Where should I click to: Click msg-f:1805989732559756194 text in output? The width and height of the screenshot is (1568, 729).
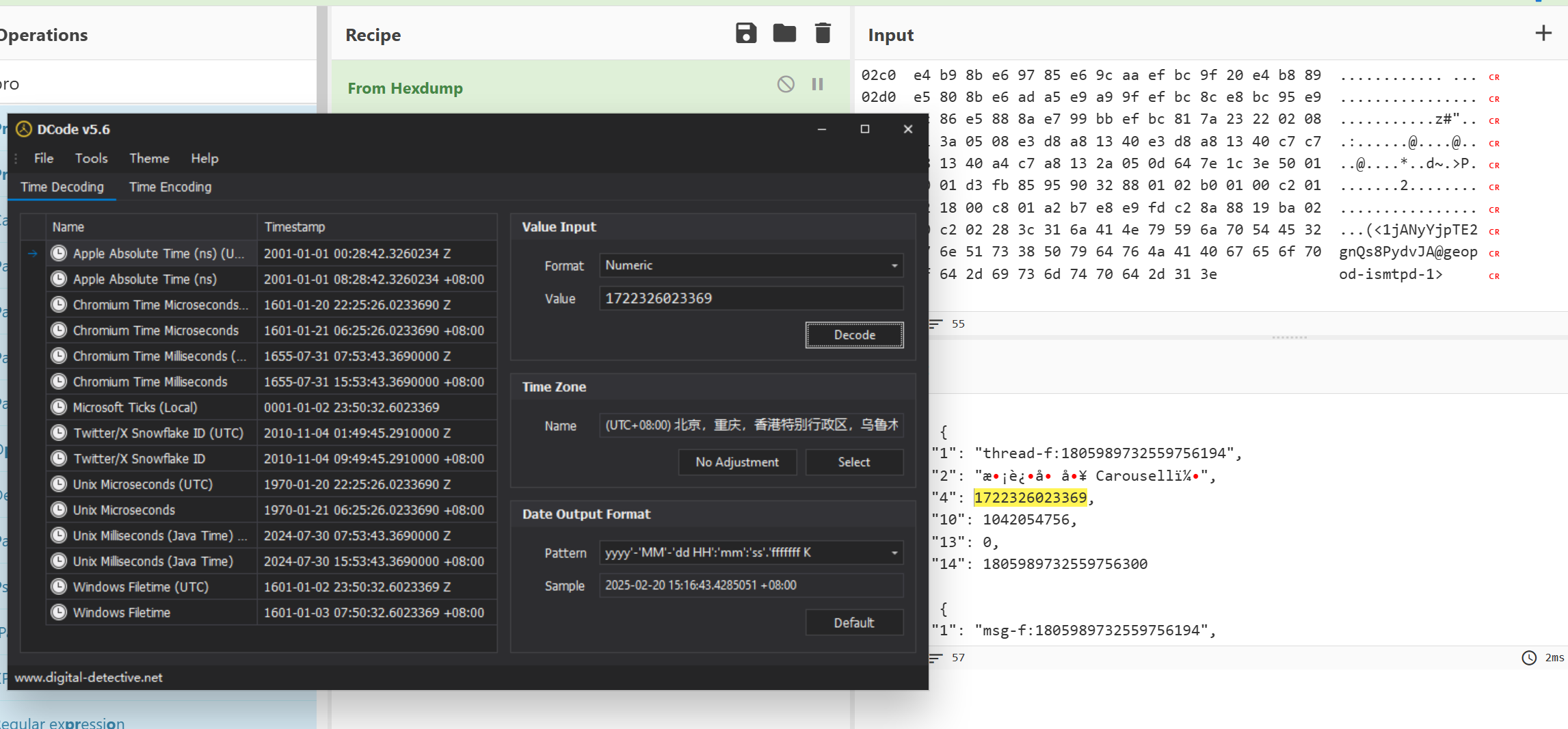[1095, 631]
